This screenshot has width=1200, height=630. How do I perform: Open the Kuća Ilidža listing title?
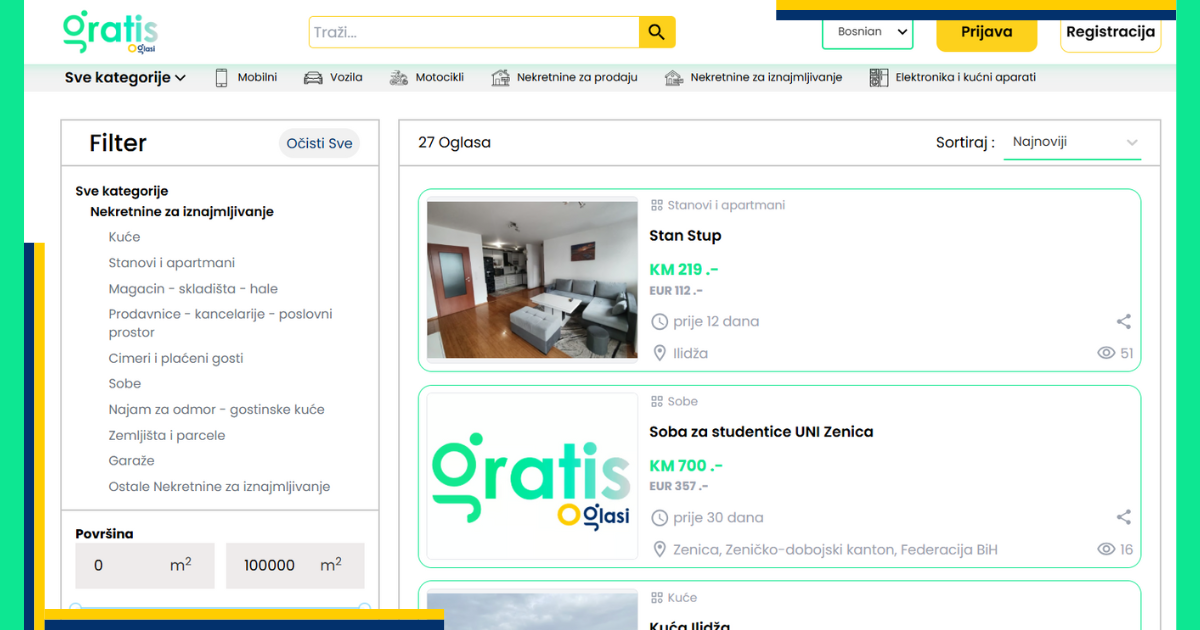(x=689, y=625)
